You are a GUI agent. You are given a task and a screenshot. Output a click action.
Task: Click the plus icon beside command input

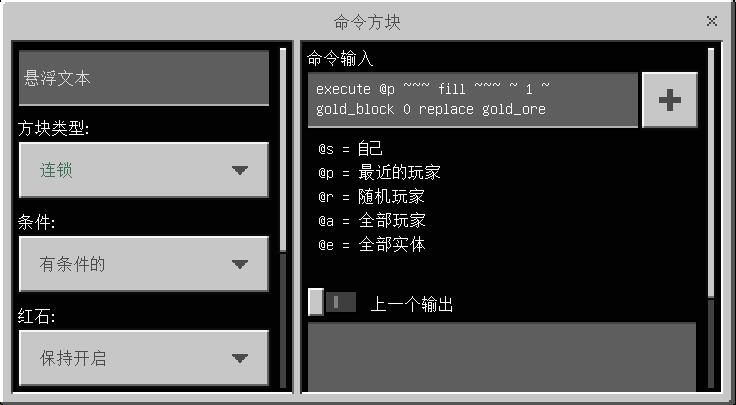(x=669, y=99)
